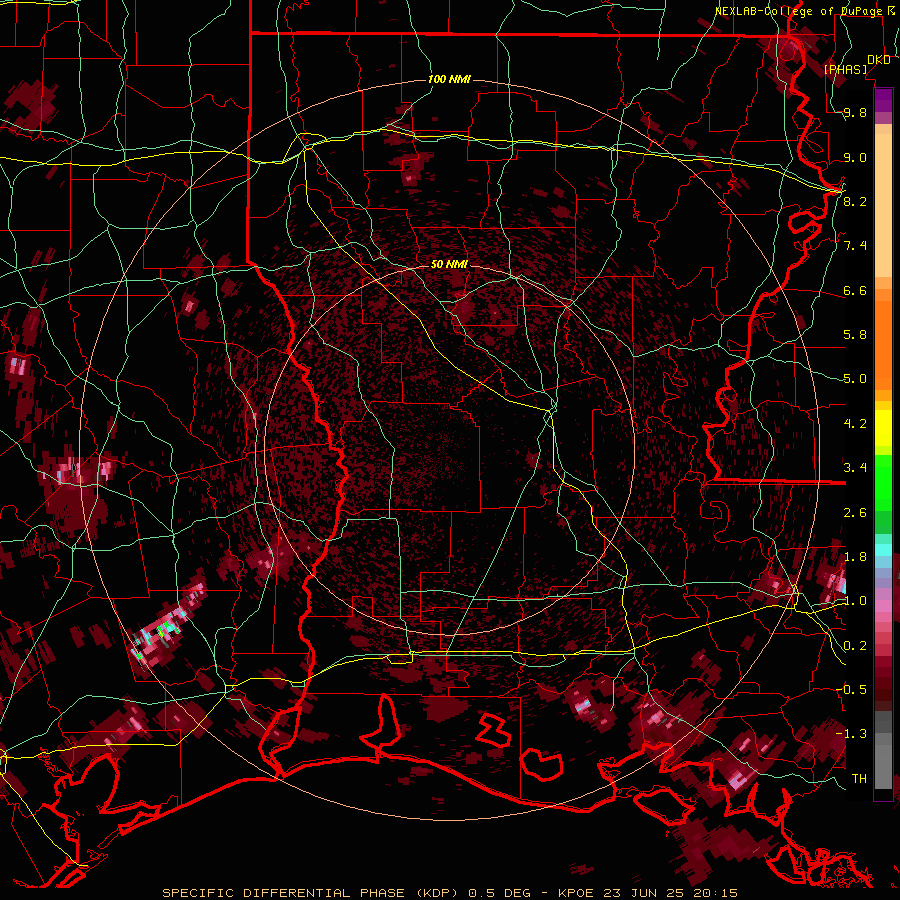Image resolution: width=900 pixels, height=900 pixels.
Task: Click the '23 JUN 25 20:15' timestamp
Action: (670, 893)
